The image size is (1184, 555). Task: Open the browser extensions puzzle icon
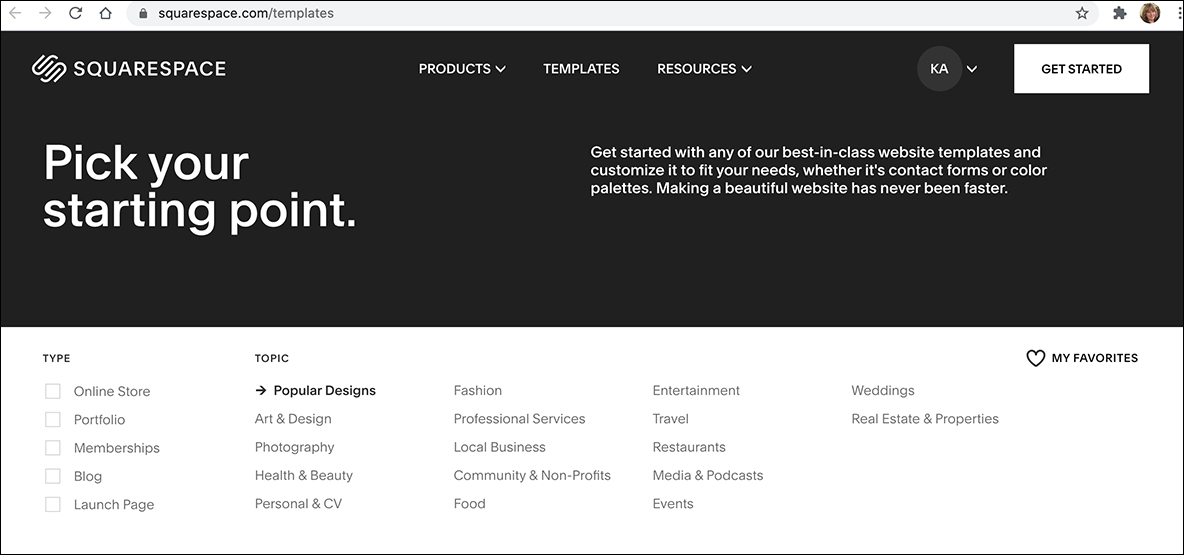tap(1120, 14)
